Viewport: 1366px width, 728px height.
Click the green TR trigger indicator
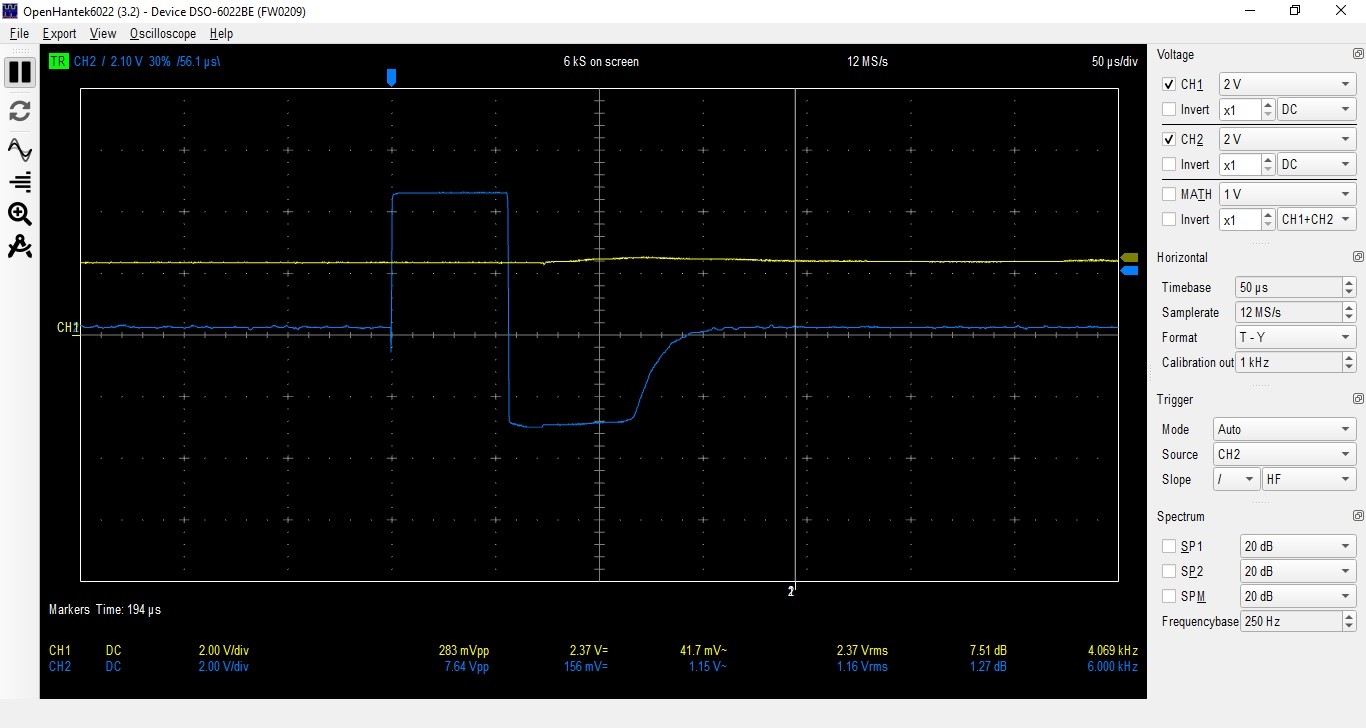(x=58, y=61)
